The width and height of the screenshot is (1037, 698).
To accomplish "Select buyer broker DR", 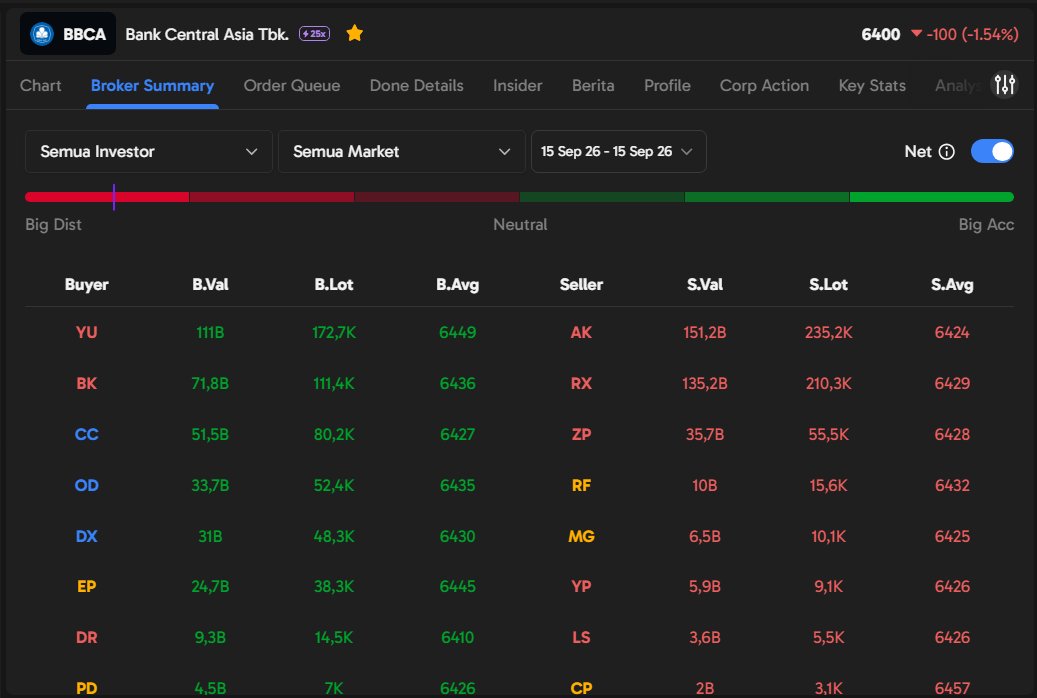I will (87, 637).
